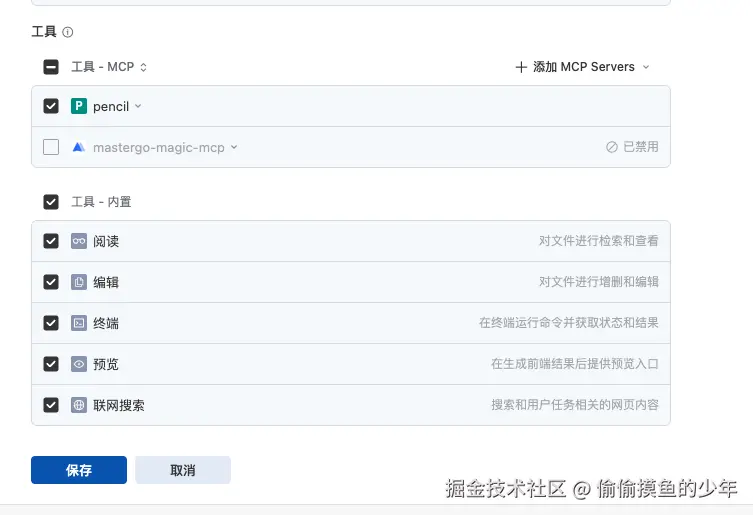
Task: Uncheck the 终端 tool checkbox
Action: (x=51, y=323)
